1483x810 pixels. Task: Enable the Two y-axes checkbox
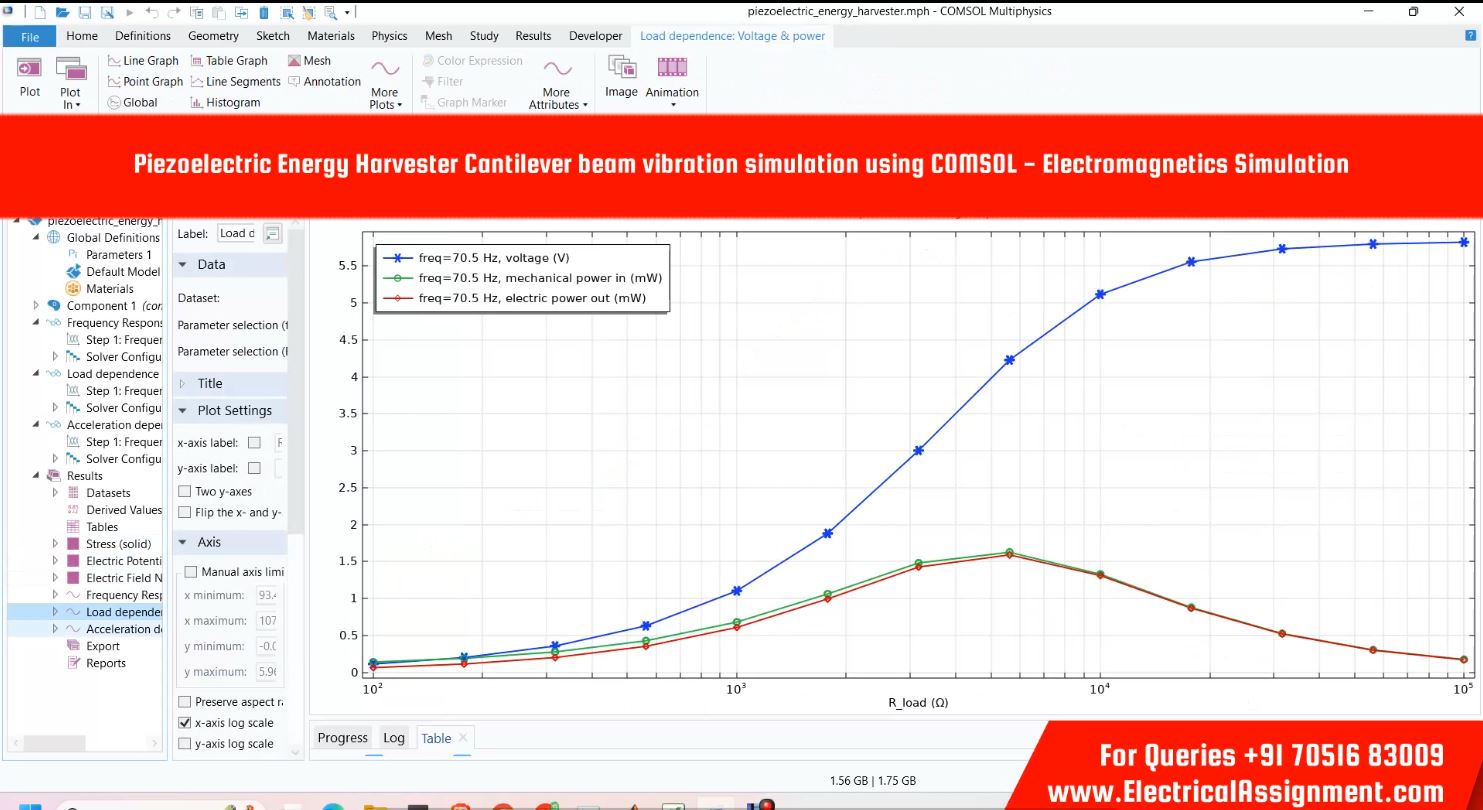pyautogui.click(x=185, y=492)
